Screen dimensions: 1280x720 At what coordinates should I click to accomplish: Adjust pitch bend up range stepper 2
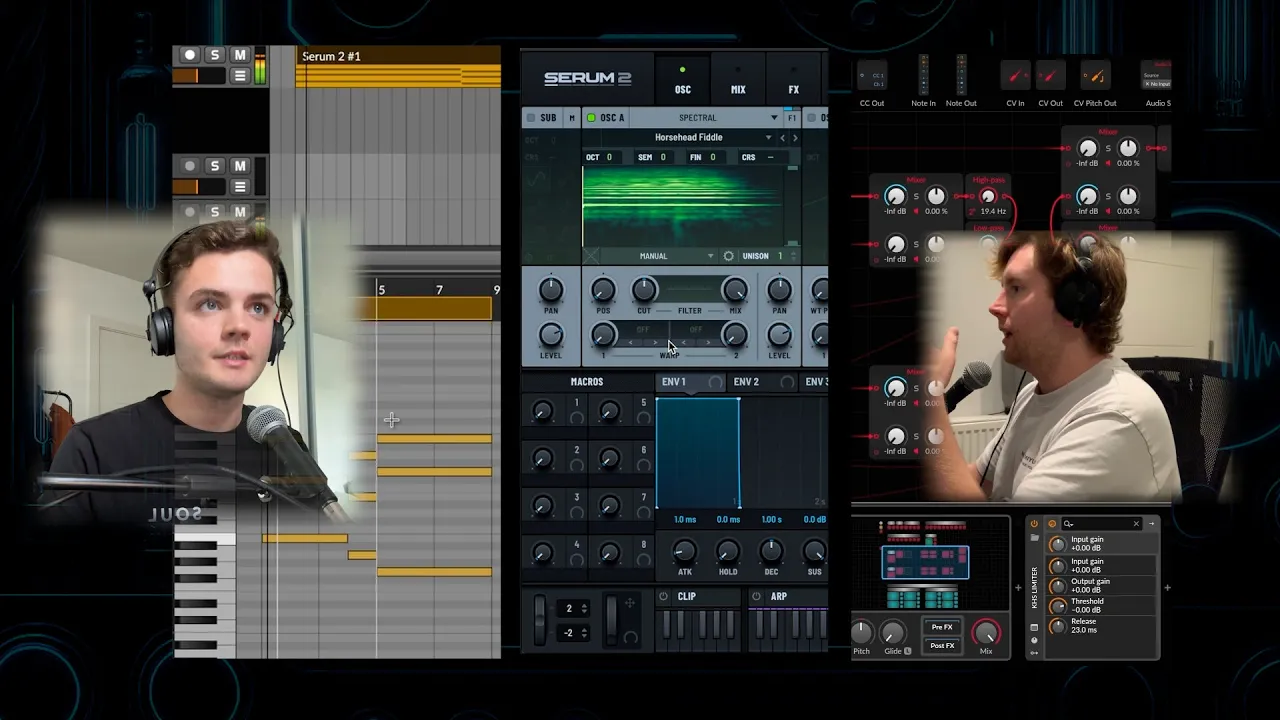pyautogui.click(x=584, y=608)
